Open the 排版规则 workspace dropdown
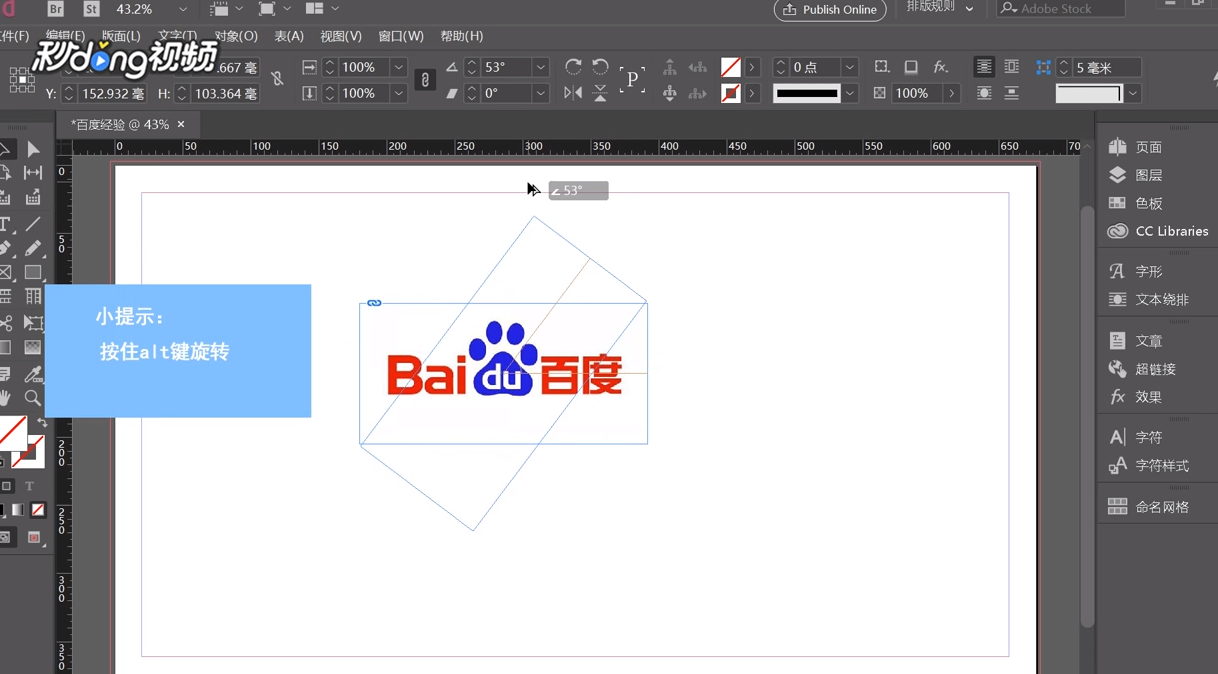 [940, 7]
